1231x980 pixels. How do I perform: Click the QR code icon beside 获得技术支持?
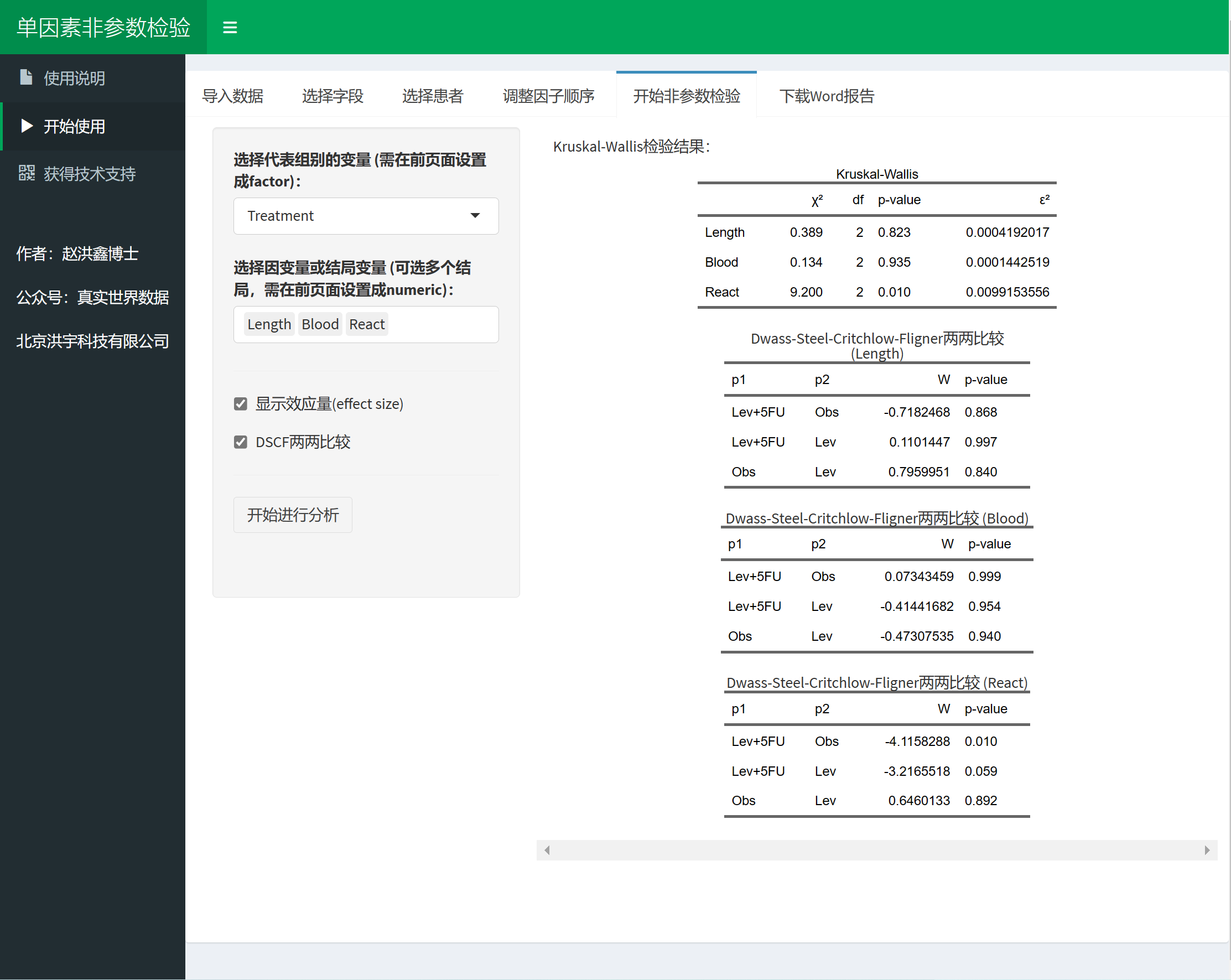point(26,173)
